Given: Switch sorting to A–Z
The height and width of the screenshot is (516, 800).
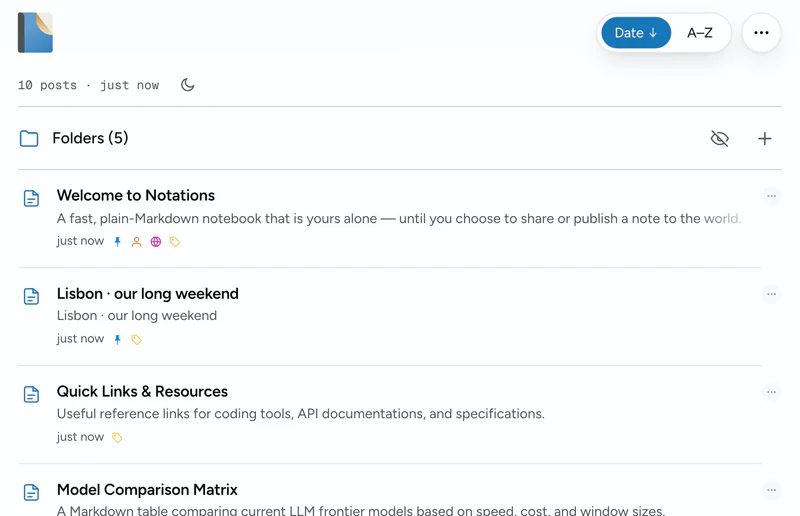Looking at the screenshot, I should point(699,33).
